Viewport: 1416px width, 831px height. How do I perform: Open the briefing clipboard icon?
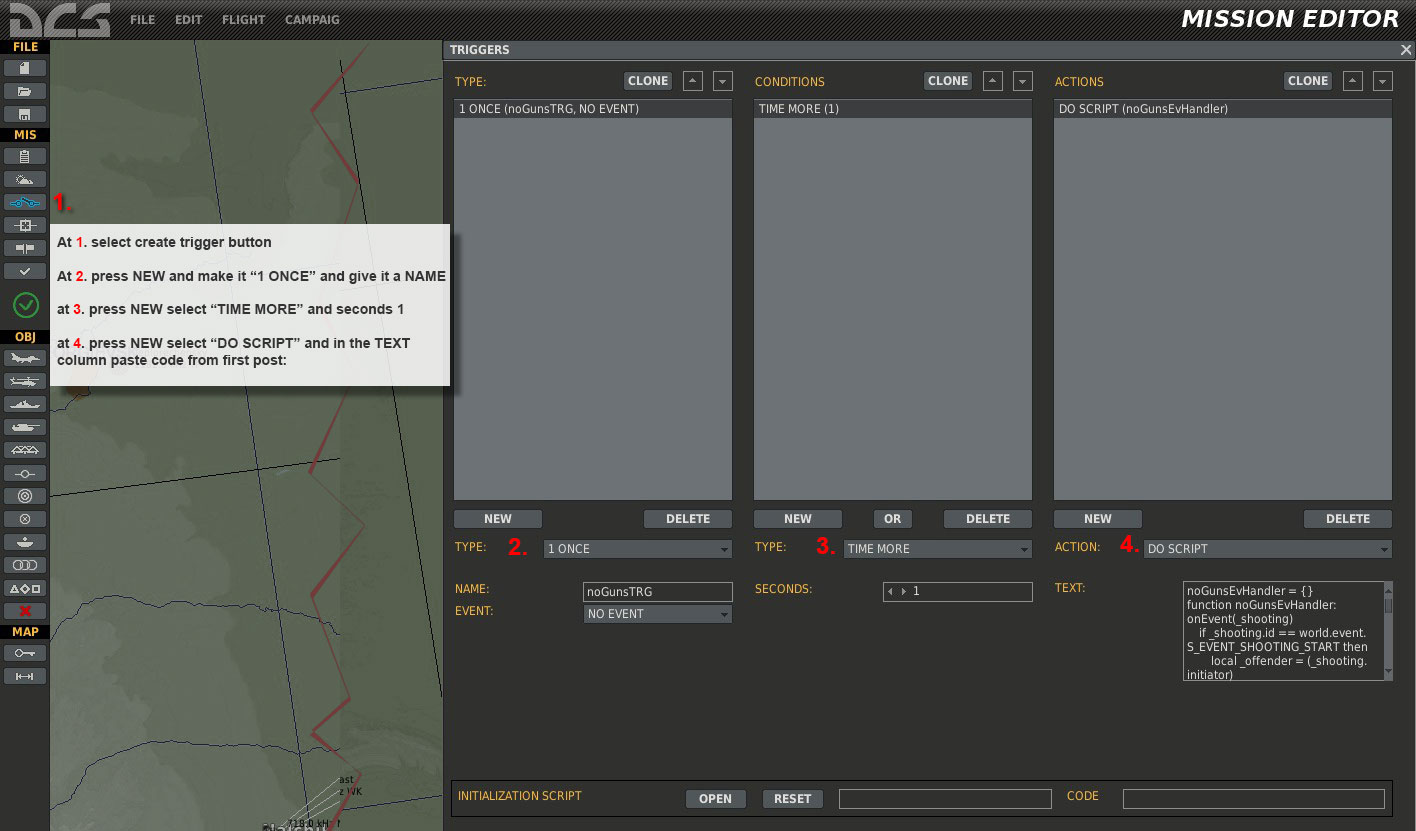tap(25, 156)
